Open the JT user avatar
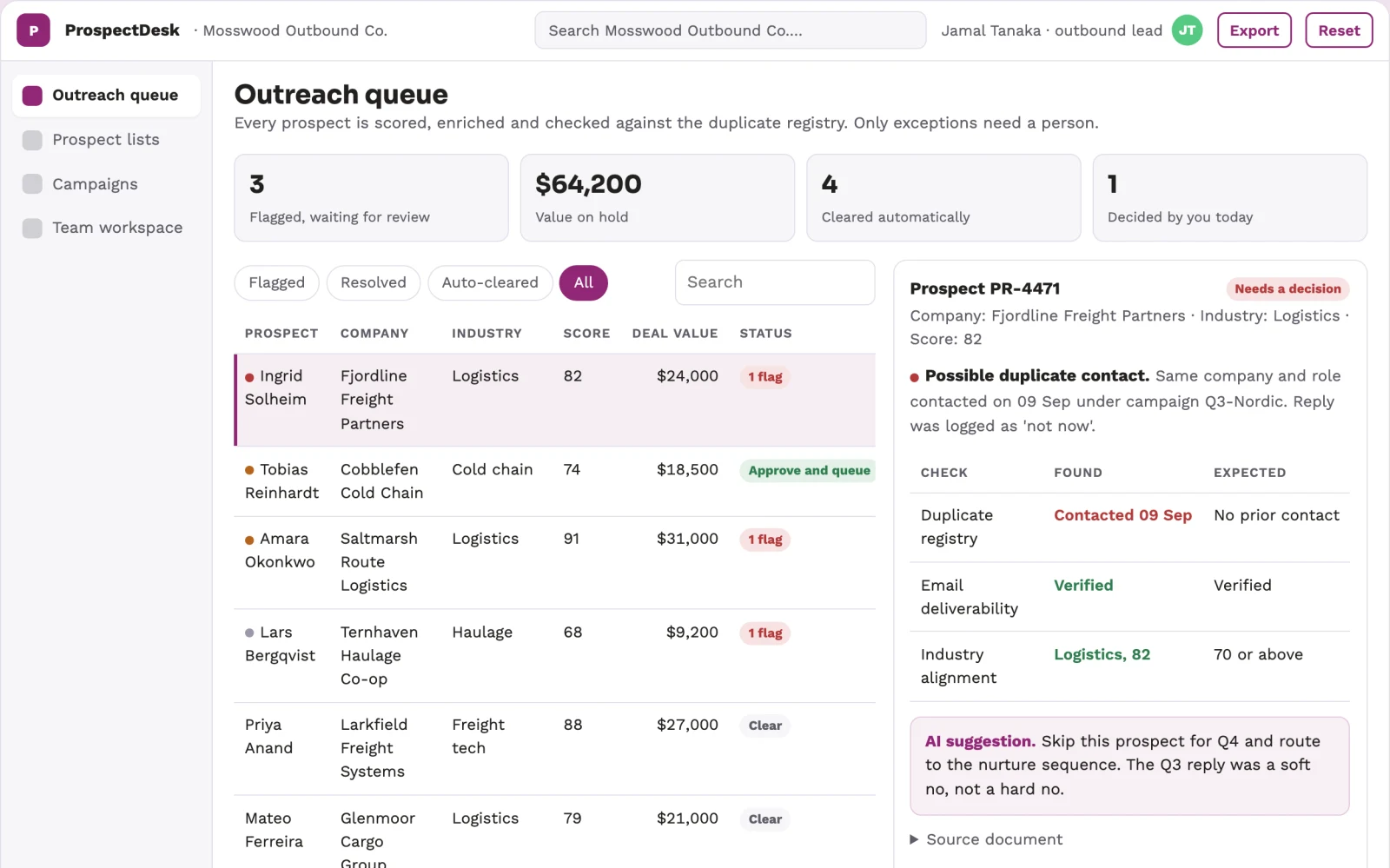This screenshot has height=868, width=1390. [x=1187, y=30]
